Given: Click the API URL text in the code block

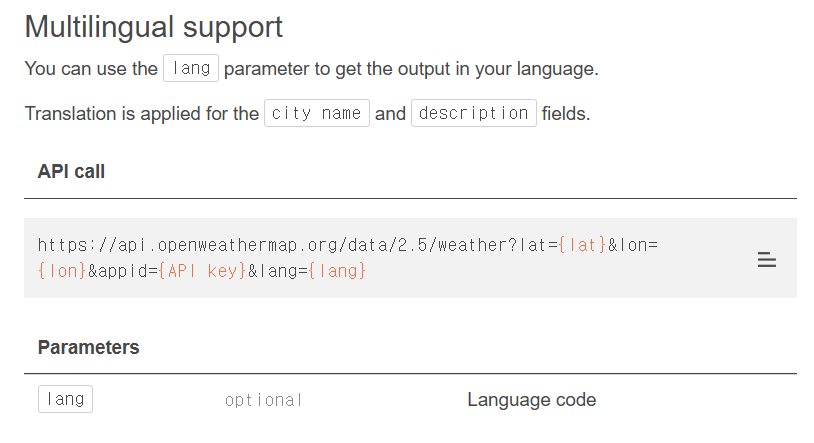Looking at the screenshot, I should 348,258.
